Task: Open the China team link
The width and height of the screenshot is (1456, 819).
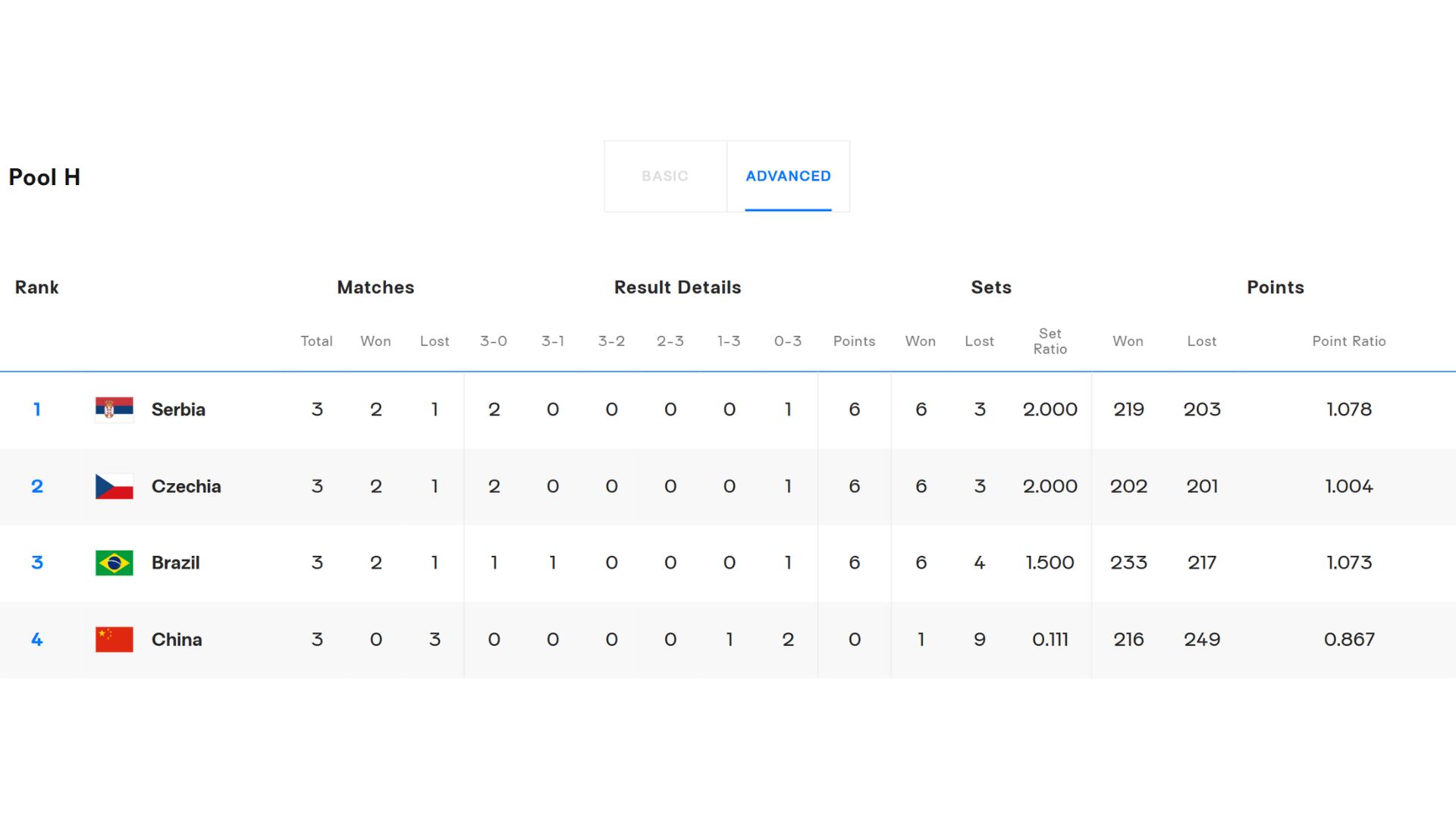Action: point(177,639)
